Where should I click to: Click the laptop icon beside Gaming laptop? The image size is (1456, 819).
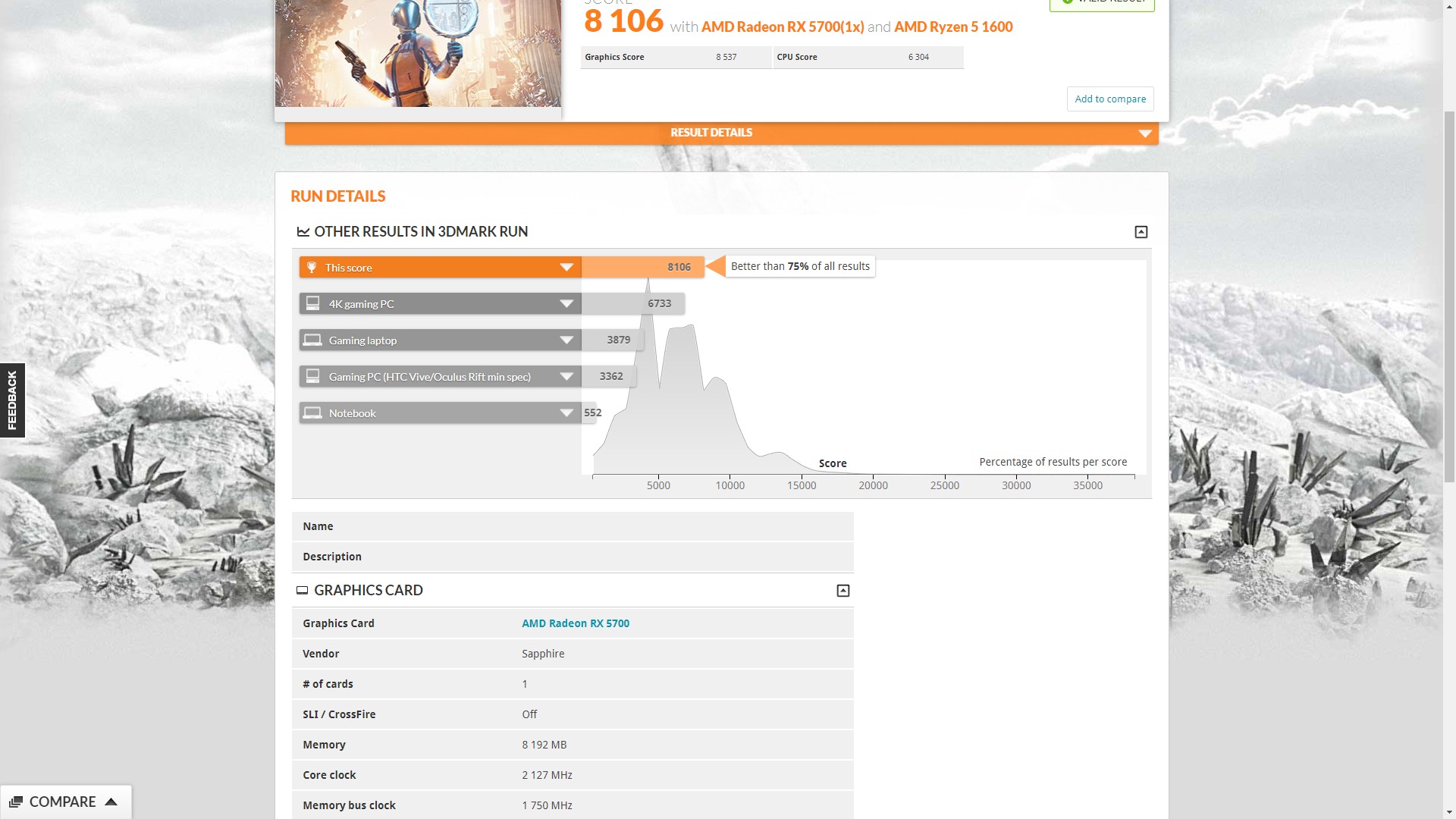click(312, 340)
